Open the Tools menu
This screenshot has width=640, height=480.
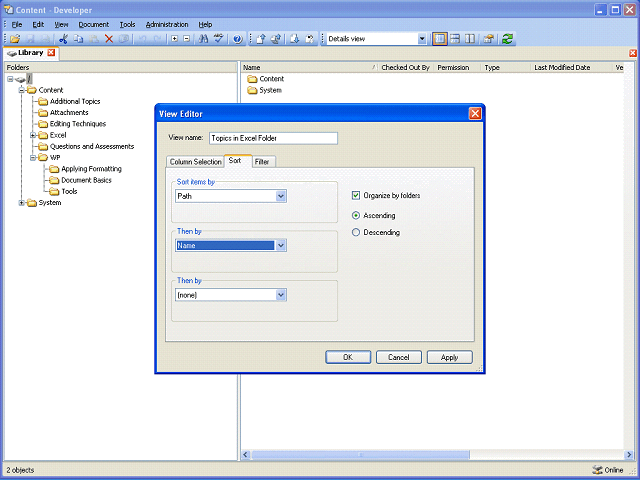127,24
